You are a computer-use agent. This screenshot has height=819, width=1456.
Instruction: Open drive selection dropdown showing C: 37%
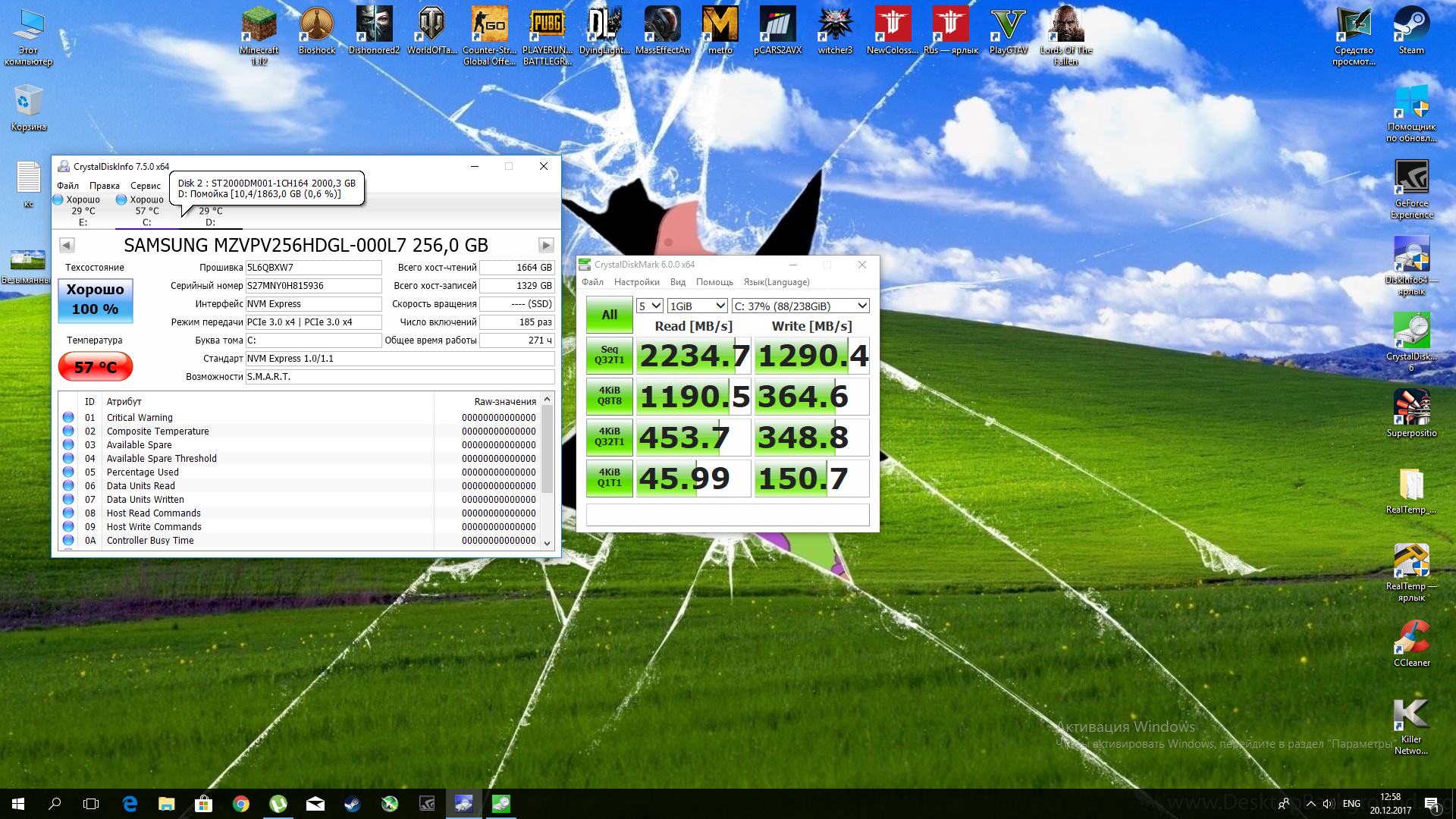[800, 306]
